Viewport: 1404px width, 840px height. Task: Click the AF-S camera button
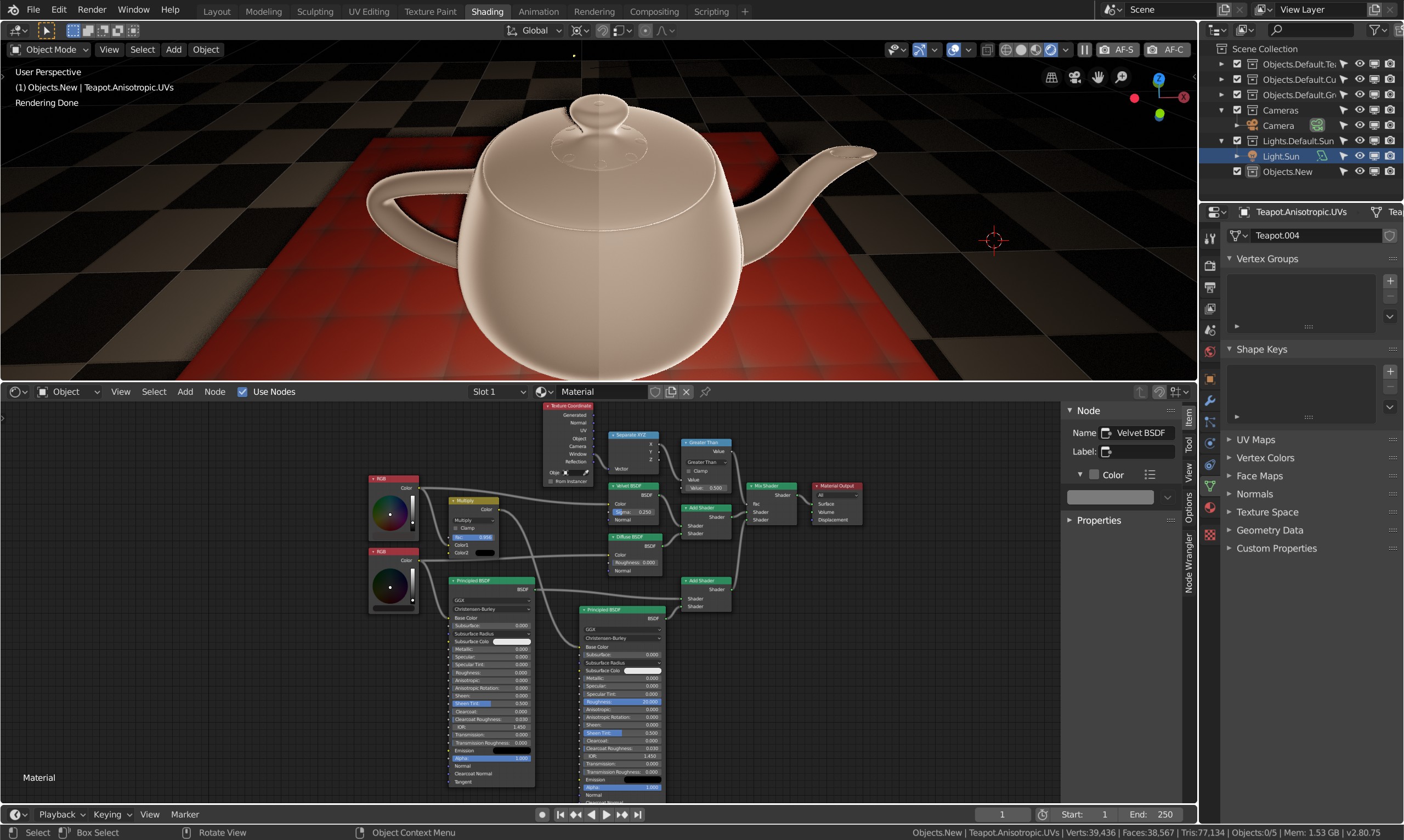(1118, 50)
